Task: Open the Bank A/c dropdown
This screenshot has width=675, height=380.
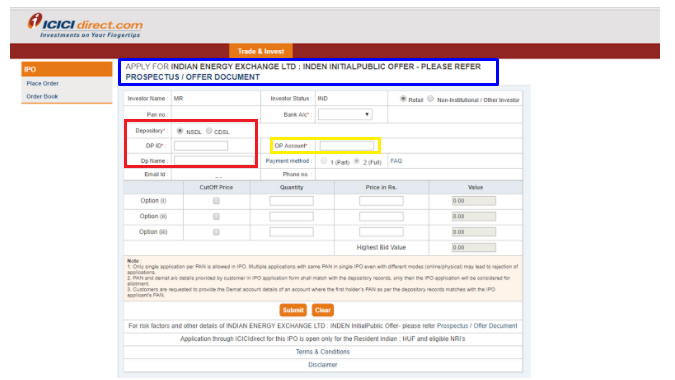Action: pyautogui.click(x=345, y=114)
